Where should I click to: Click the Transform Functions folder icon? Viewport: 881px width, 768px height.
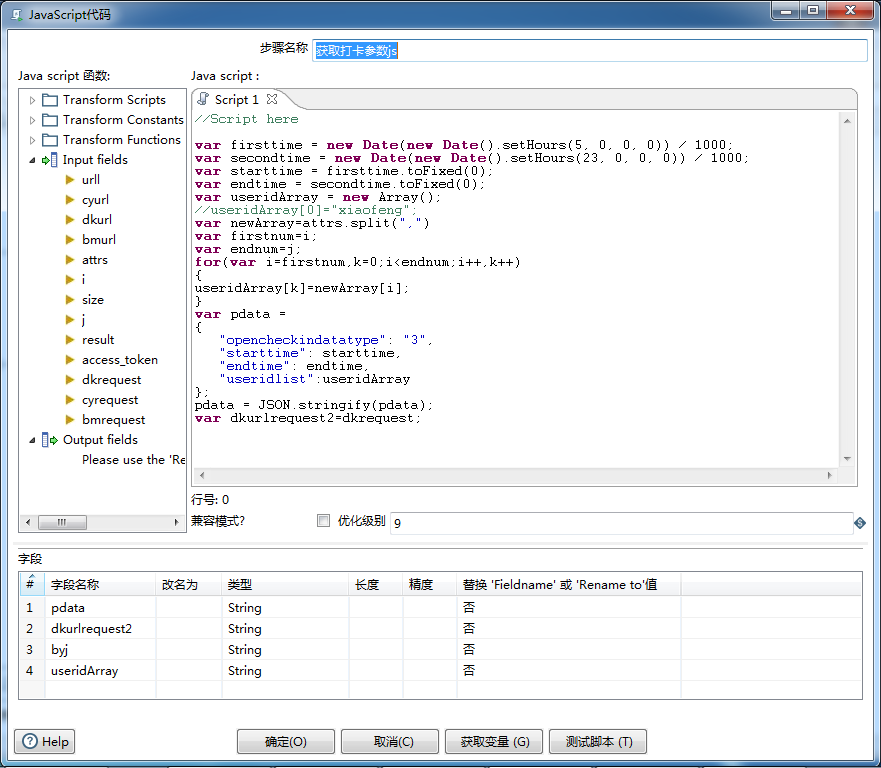(50, 140)
